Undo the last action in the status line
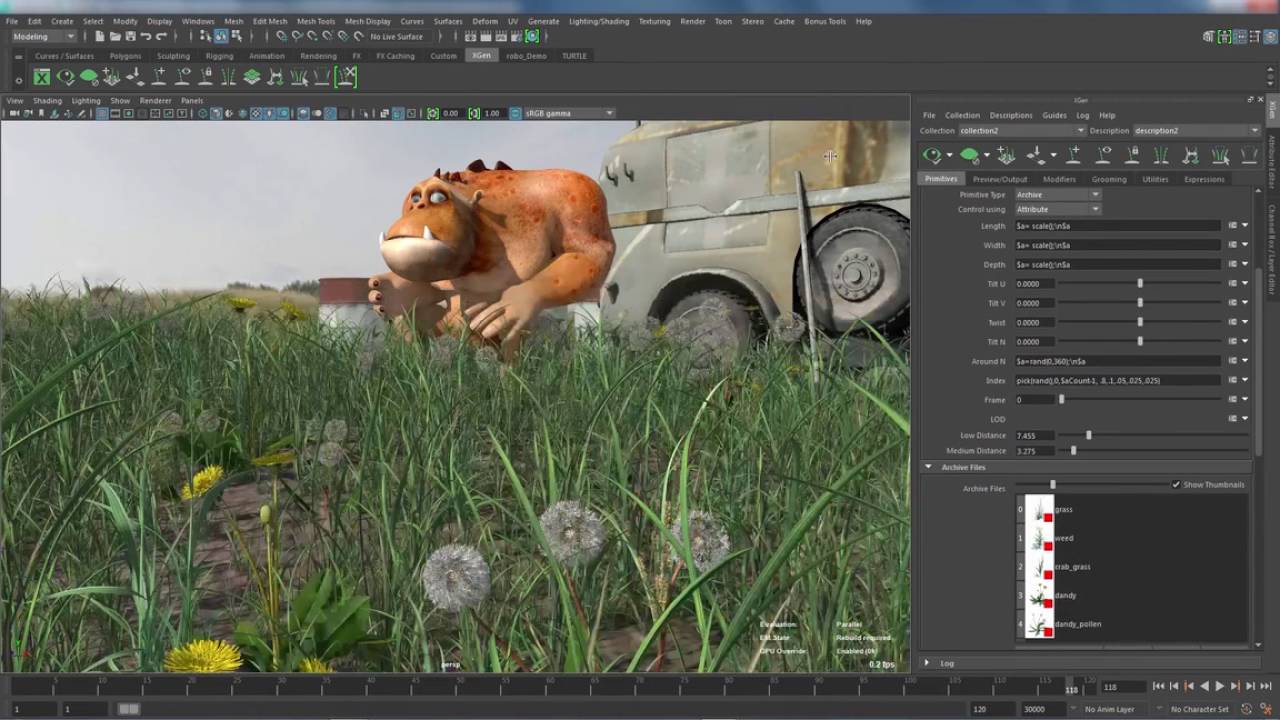Screen dimensions: 1280x720 click(x=146, y=37)
